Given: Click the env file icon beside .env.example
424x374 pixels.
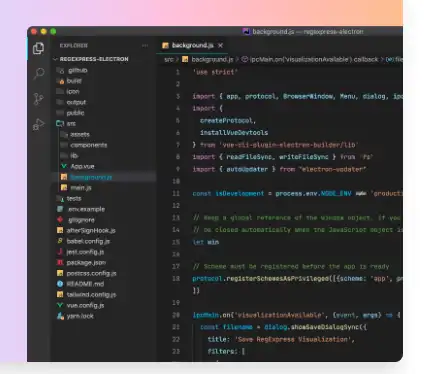Looking at the screenshot, I should pos(60,209).
